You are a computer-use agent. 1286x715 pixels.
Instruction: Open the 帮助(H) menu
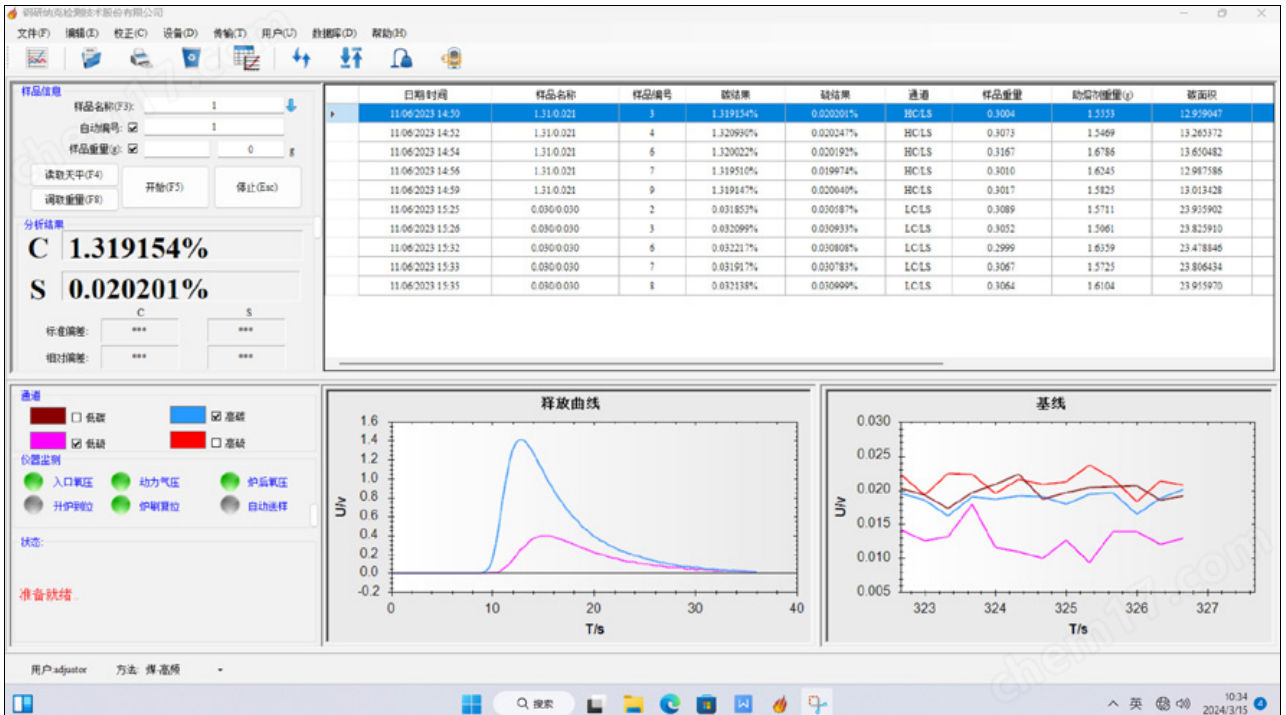389,33
